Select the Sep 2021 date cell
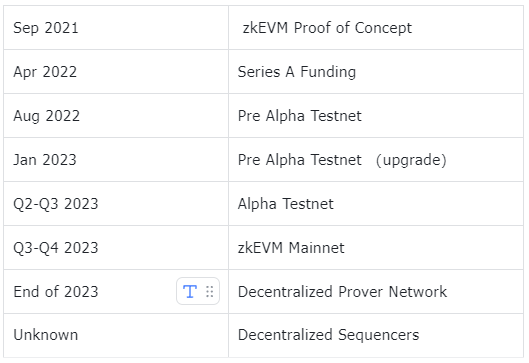This screenshot has height=363, width=529. coord(116,28)
